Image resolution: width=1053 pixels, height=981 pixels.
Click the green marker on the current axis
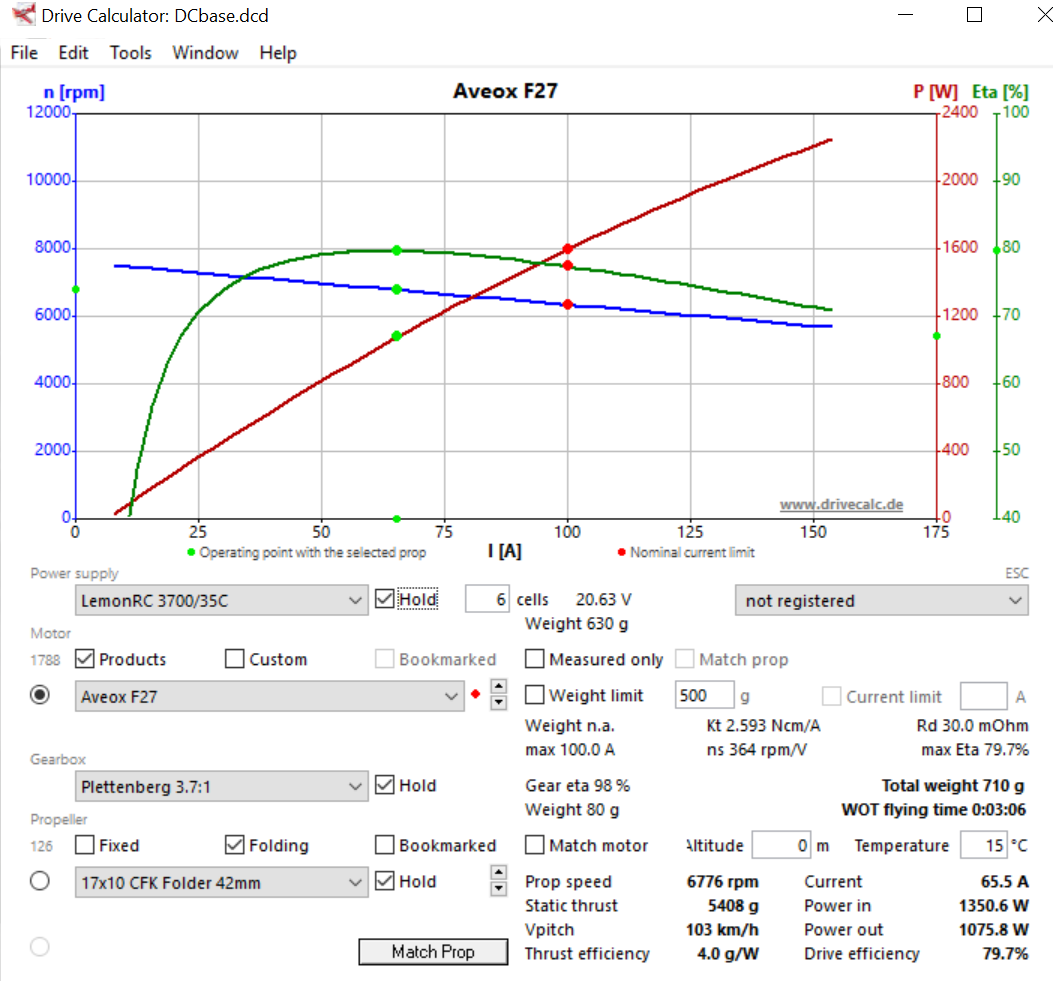coord(396,518)
